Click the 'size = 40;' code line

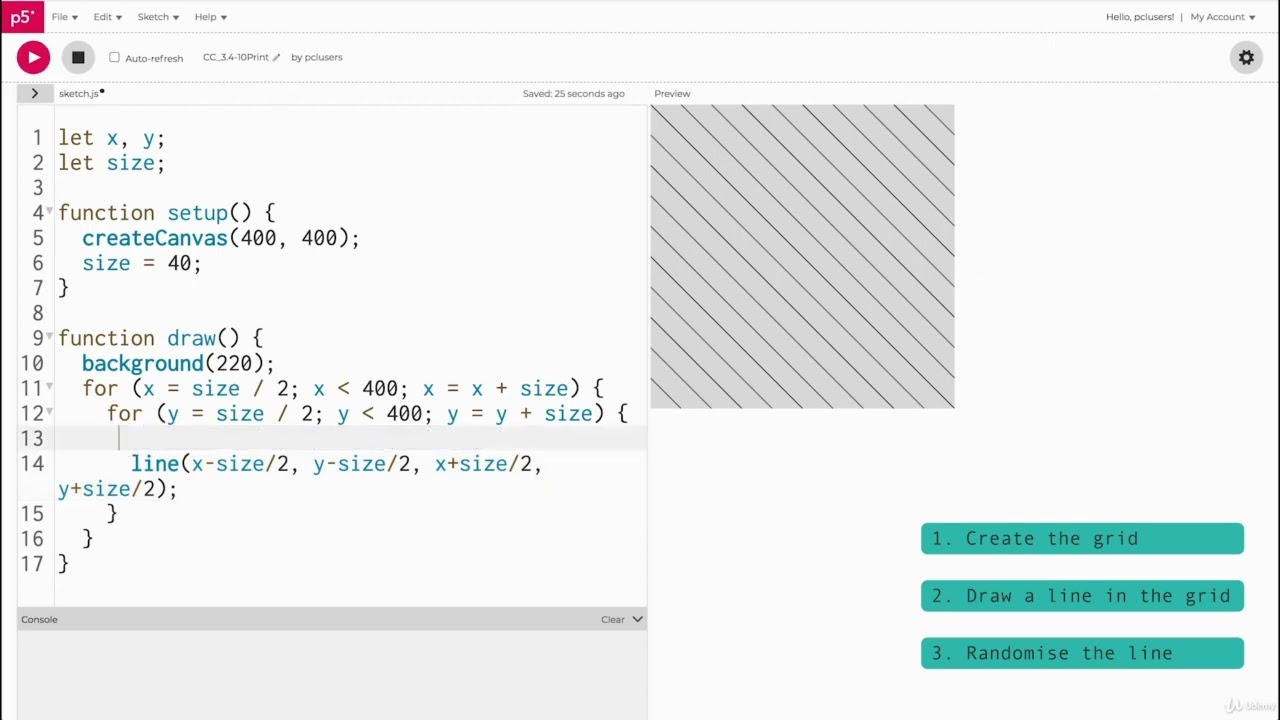pyautogui.click(x=142, y=263)
